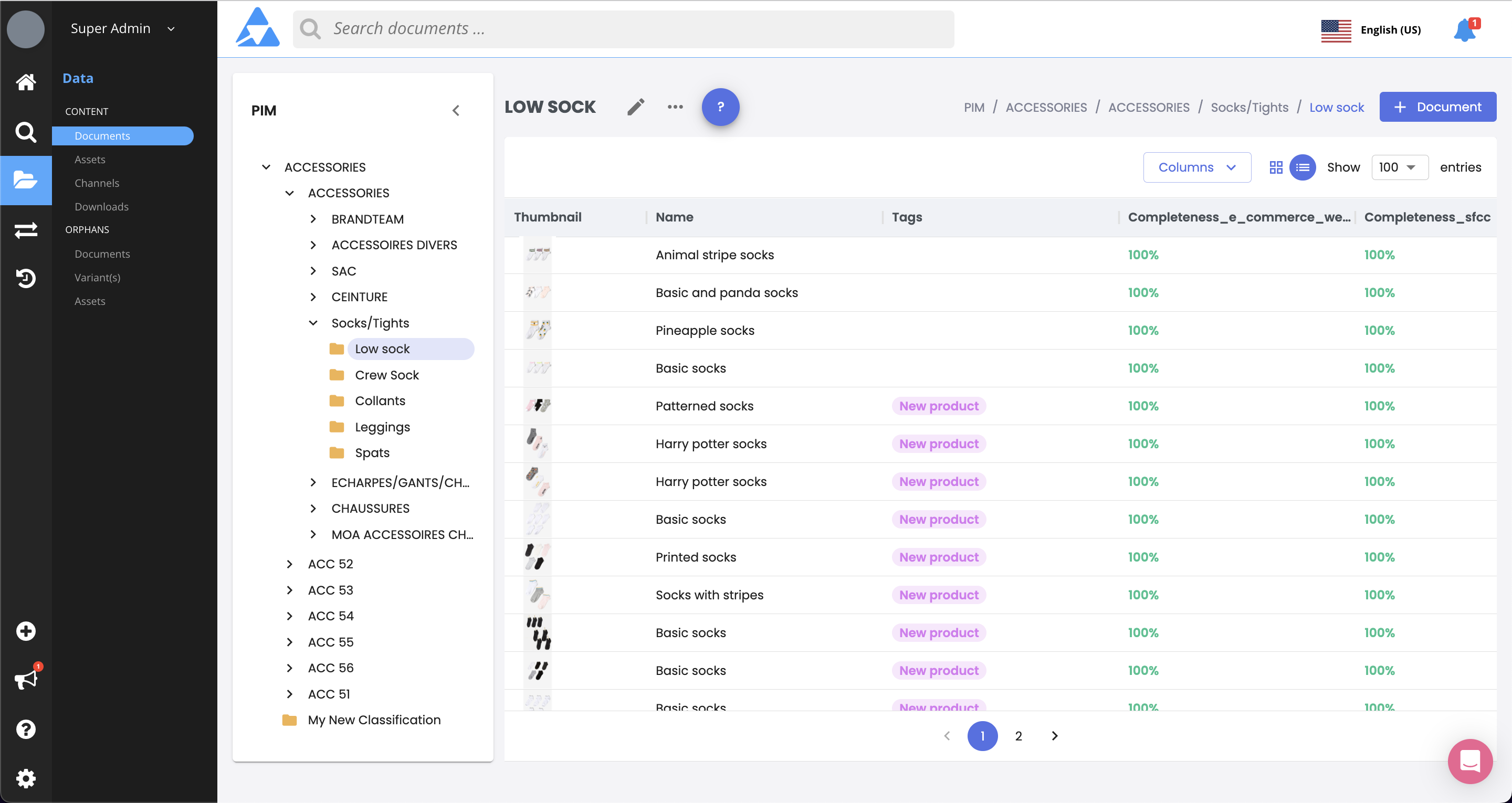
Task: Open the notifications bell icon
Action: tap(1464, 30)
